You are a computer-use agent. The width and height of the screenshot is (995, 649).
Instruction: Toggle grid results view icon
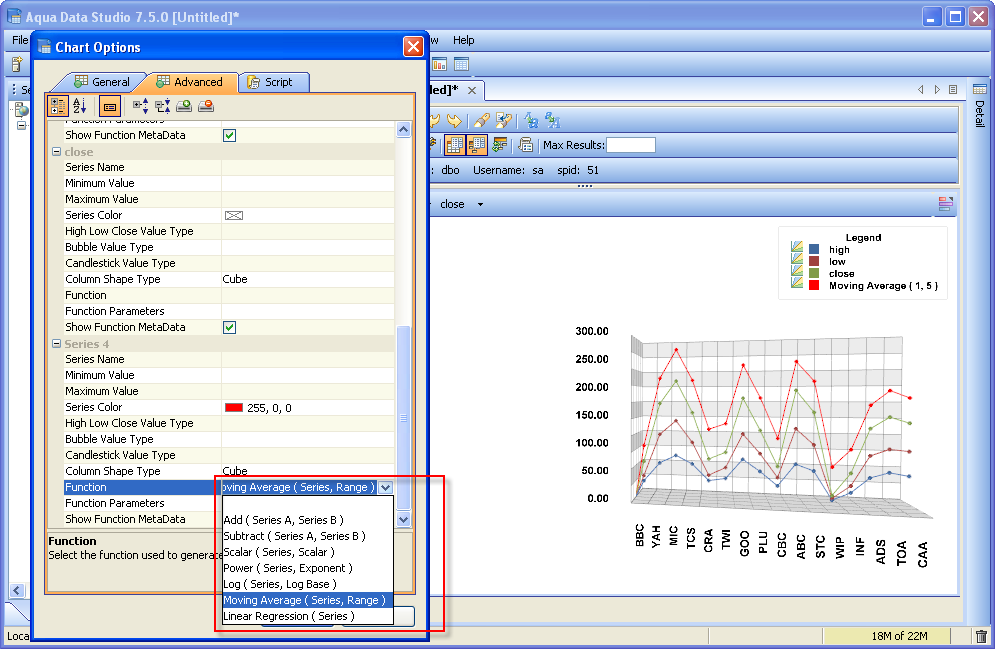[x=454, y=145]
